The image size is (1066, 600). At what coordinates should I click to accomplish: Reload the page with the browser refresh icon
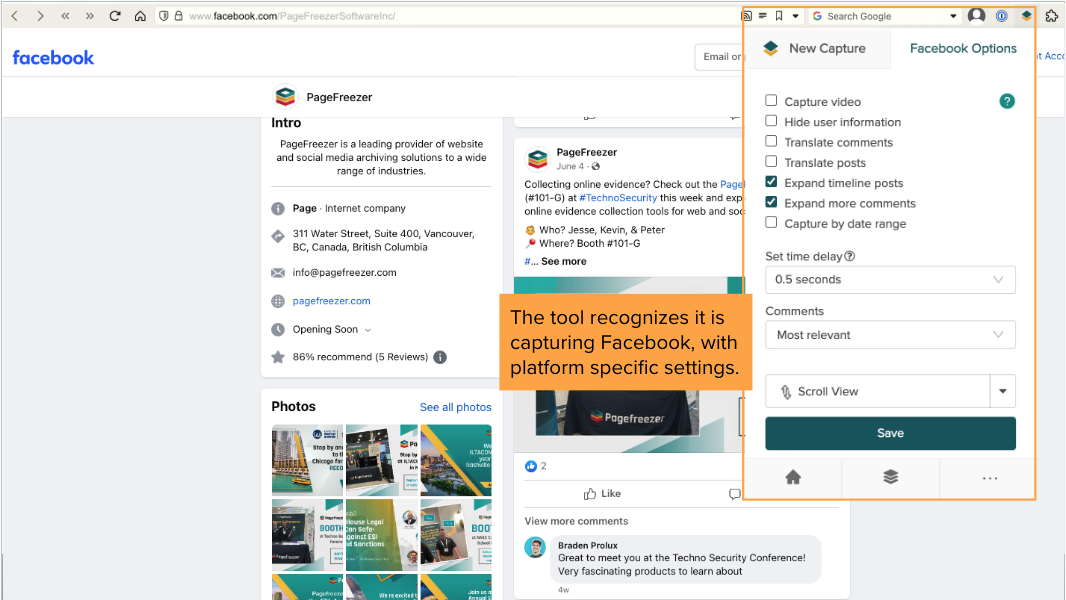(115, 16)
